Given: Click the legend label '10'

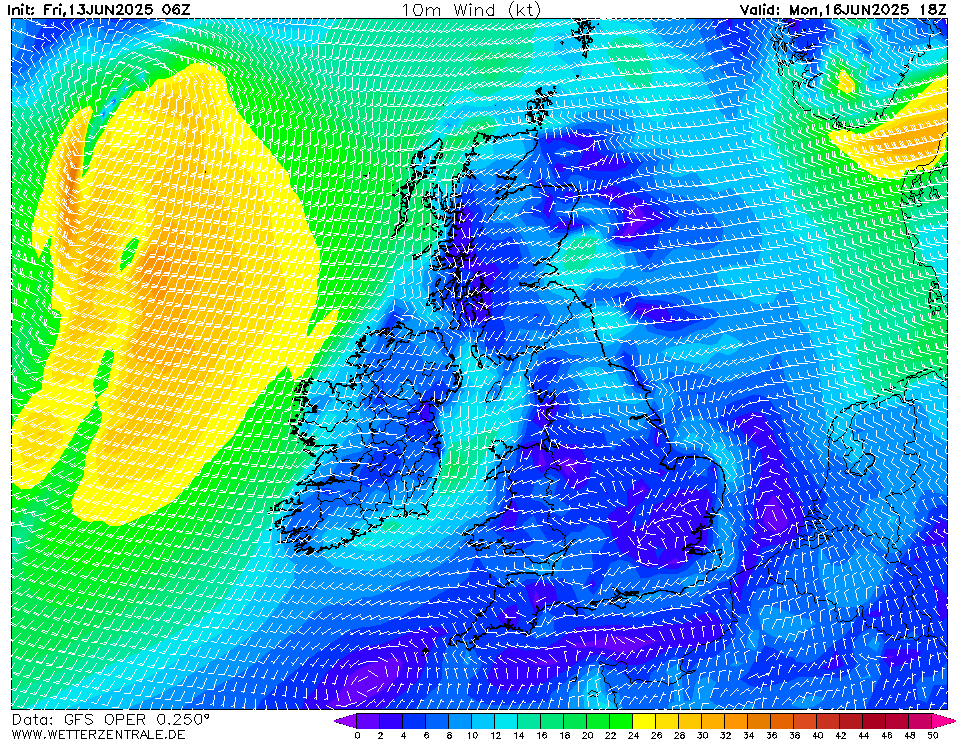Looking at the screenshot, I should click(472, 735).
